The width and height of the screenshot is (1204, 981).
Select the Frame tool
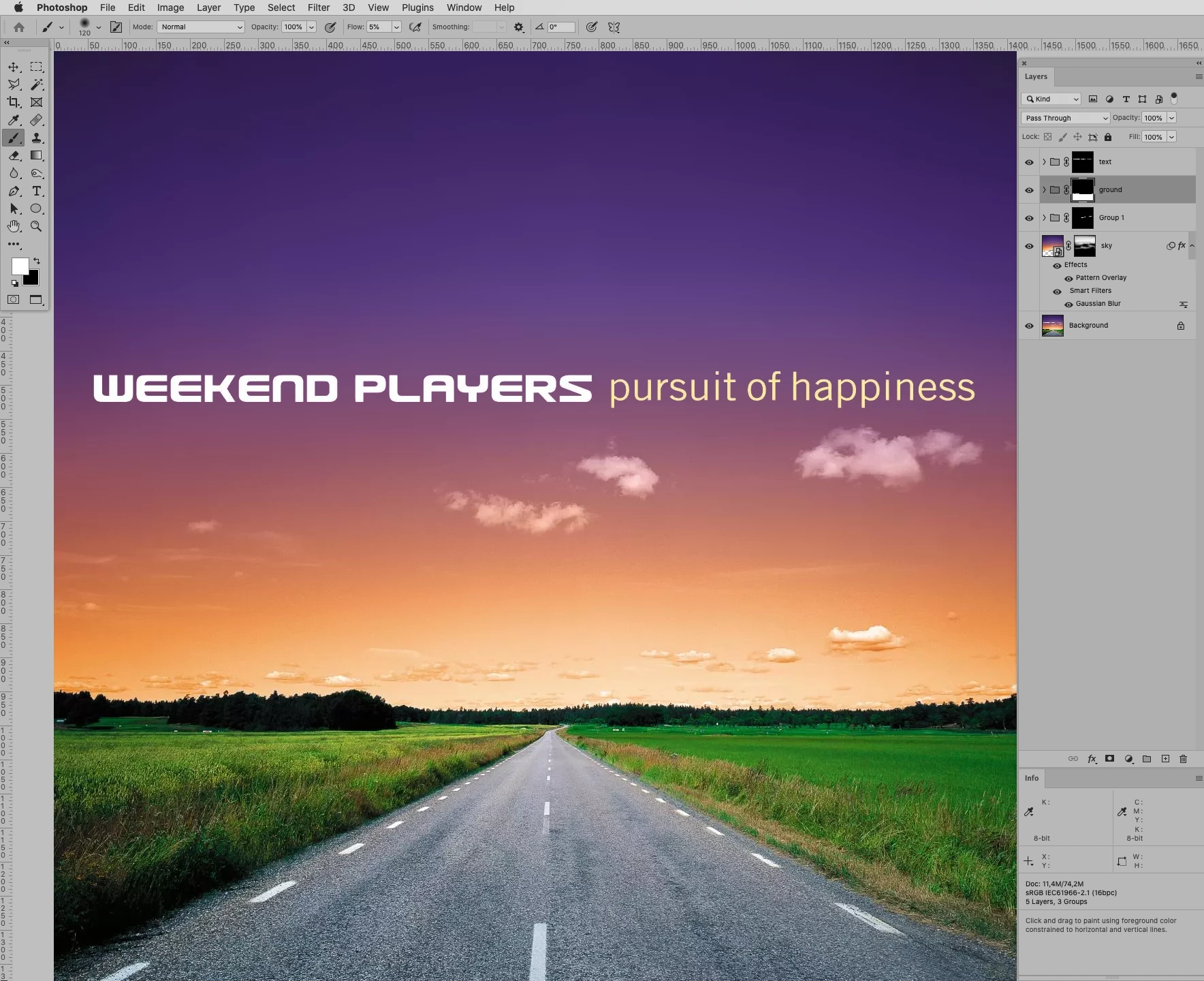(x=37, y=102)
